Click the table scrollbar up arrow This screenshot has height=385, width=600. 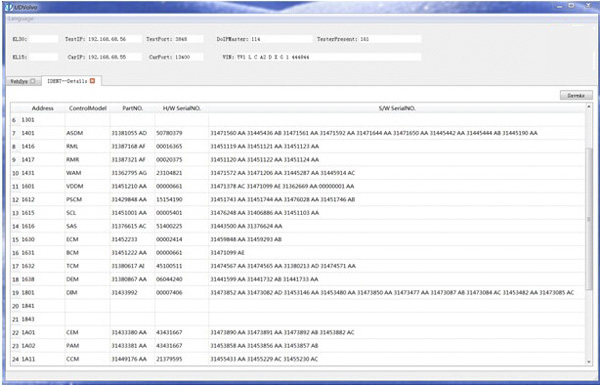pyautogui.click(x=589, y=107)
